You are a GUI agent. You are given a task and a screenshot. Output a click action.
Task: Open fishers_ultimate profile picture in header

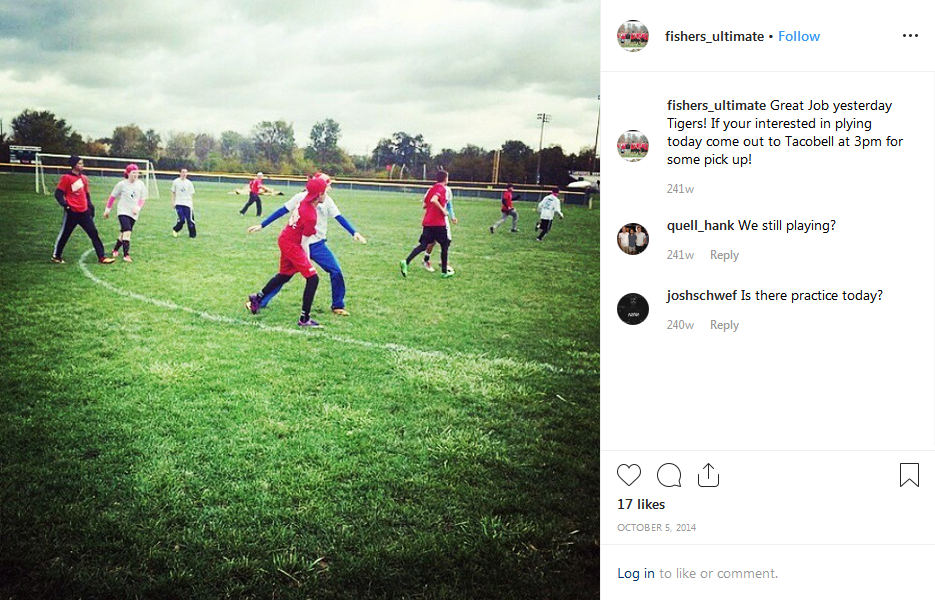click(x=633, y=36)
